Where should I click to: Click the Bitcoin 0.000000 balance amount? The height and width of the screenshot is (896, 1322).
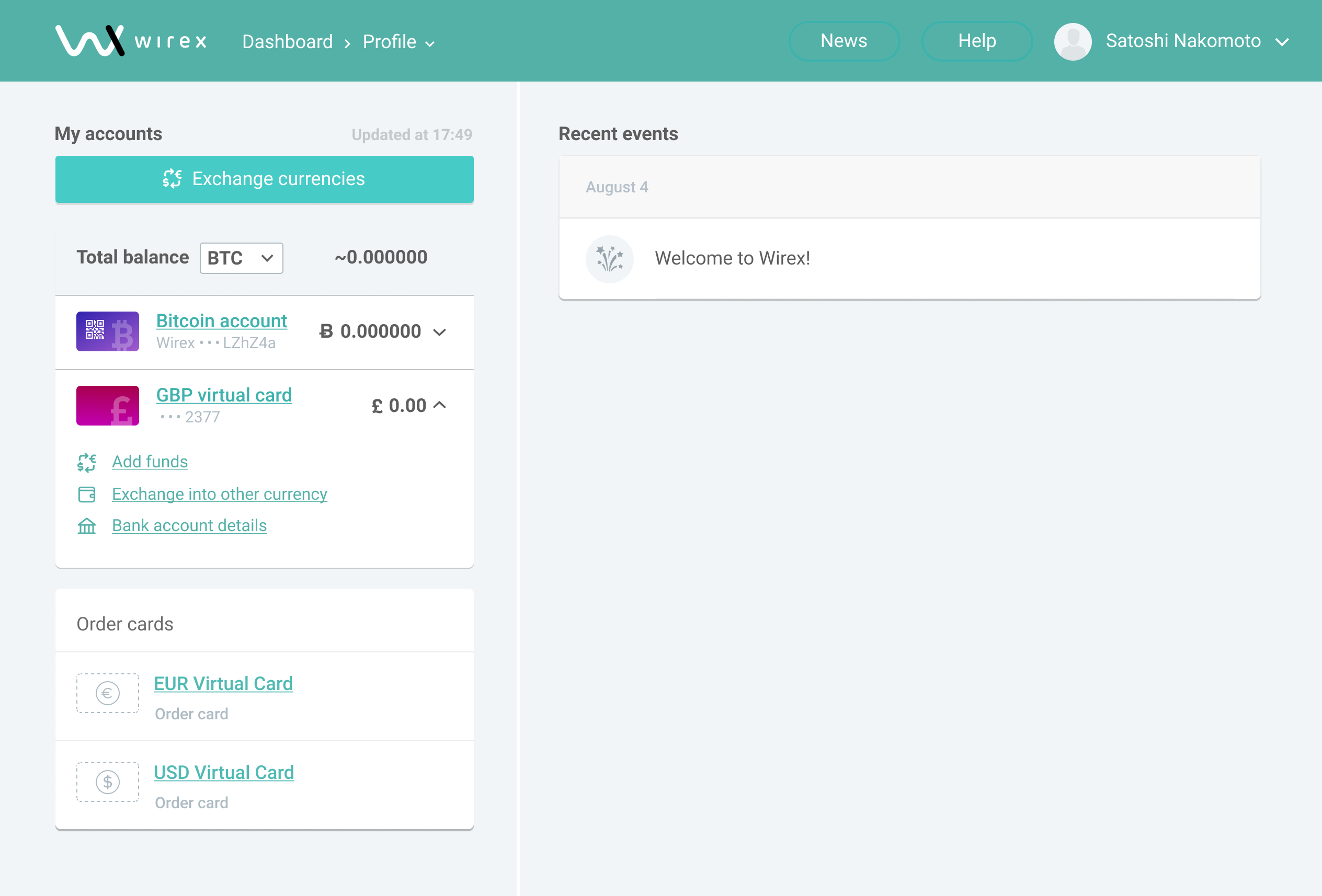pyautogui.click(x=370, y=331)
